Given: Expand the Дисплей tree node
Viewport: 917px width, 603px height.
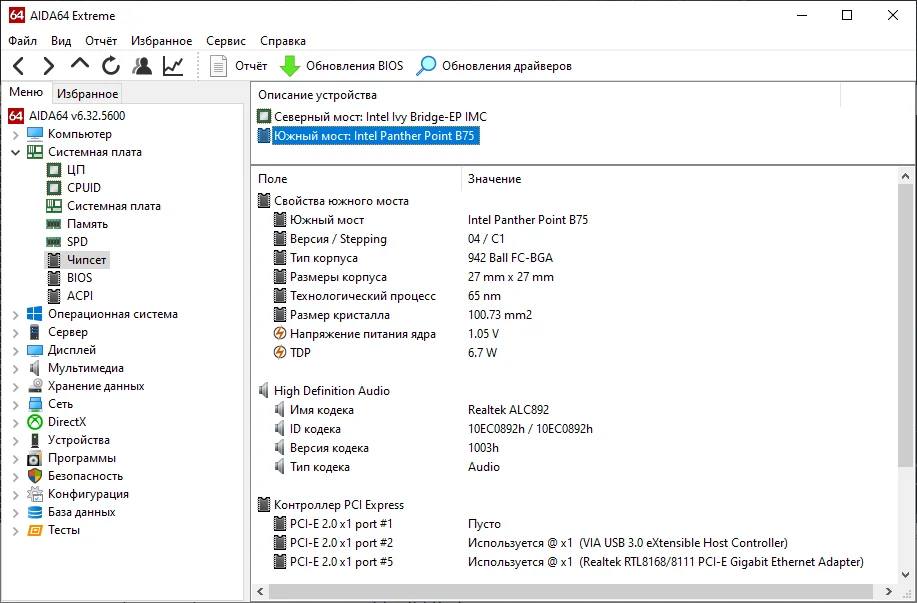Looking at the screenshot, I should pyautogui.click(x=15, y=351).
